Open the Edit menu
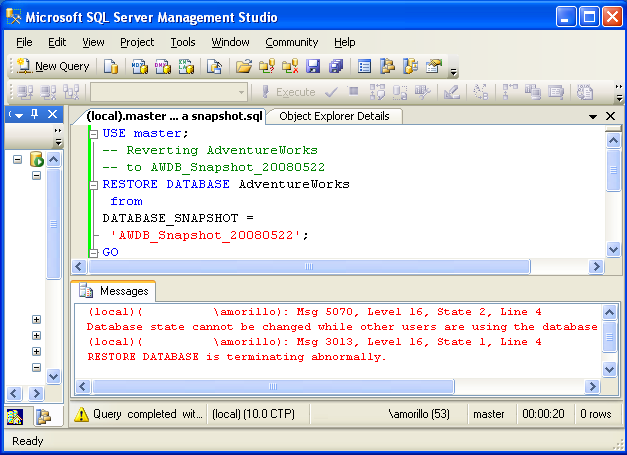Screen dimensions: 627x455 (x=57, y=42)
